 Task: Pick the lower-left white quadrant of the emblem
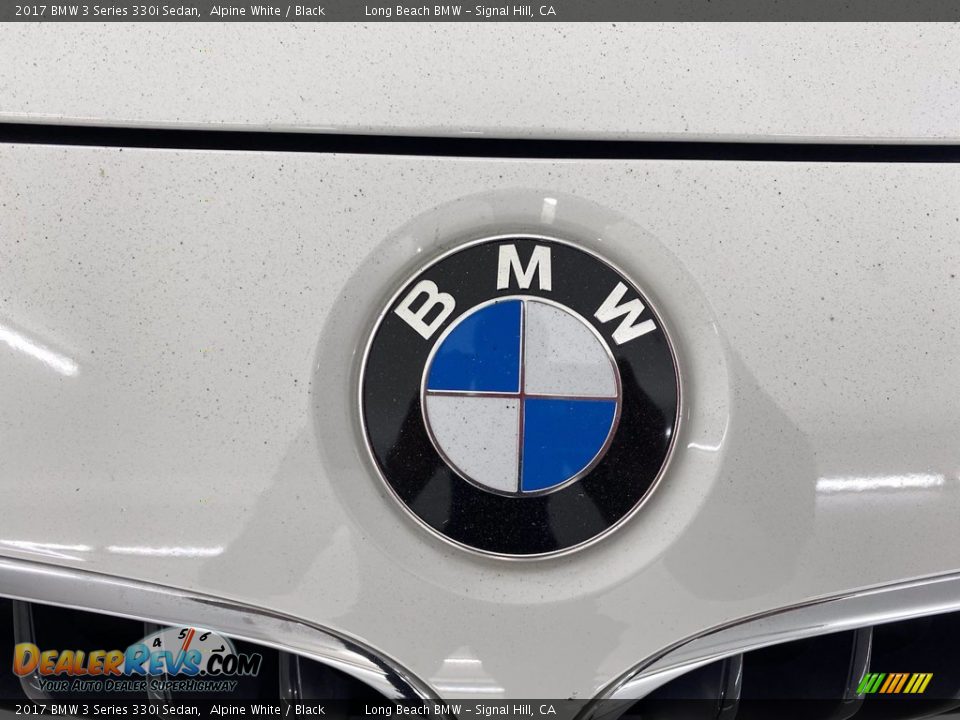(475, 440)
